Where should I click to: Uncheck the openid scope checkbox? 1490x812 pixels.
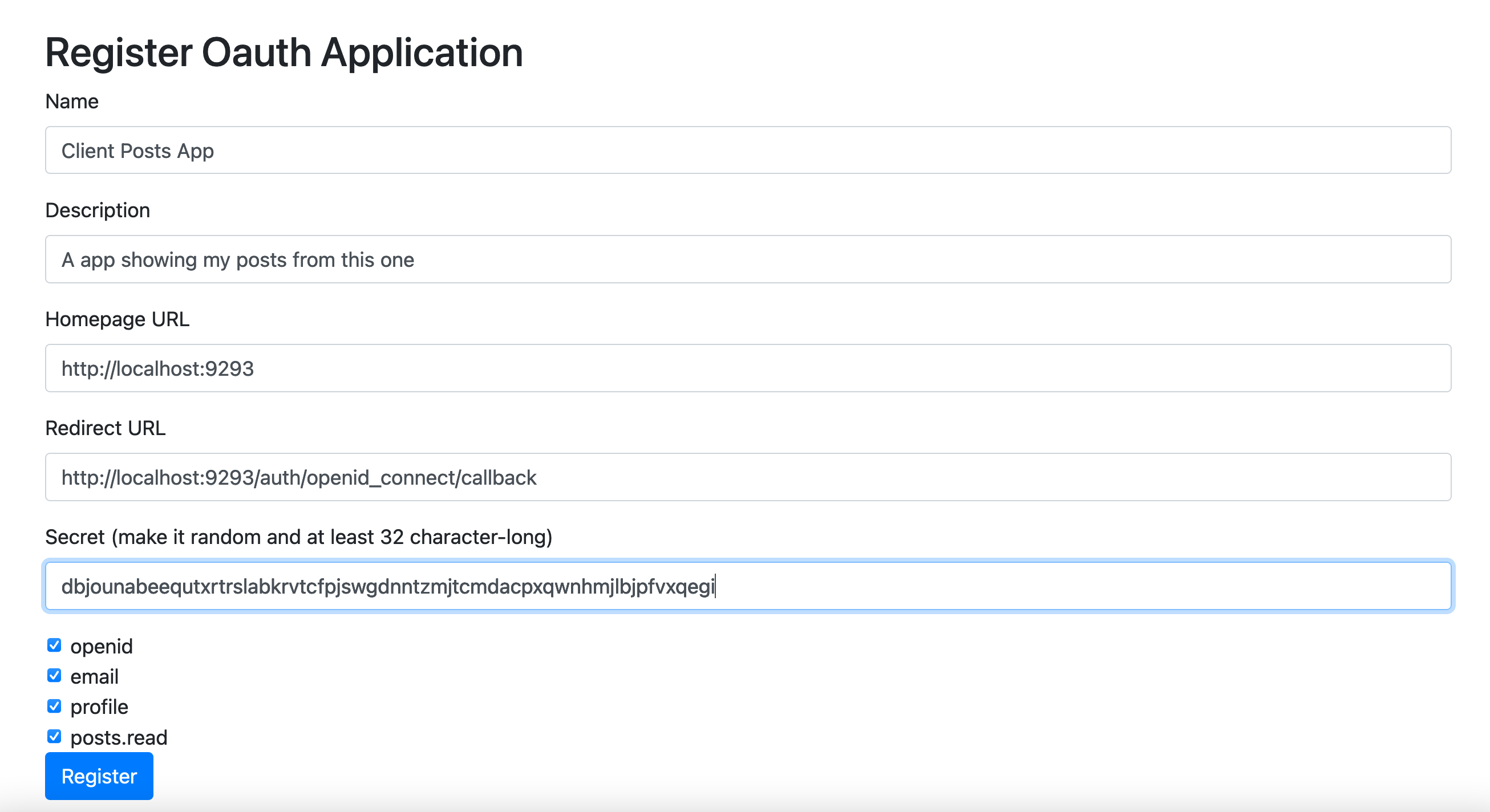[54, 645]
